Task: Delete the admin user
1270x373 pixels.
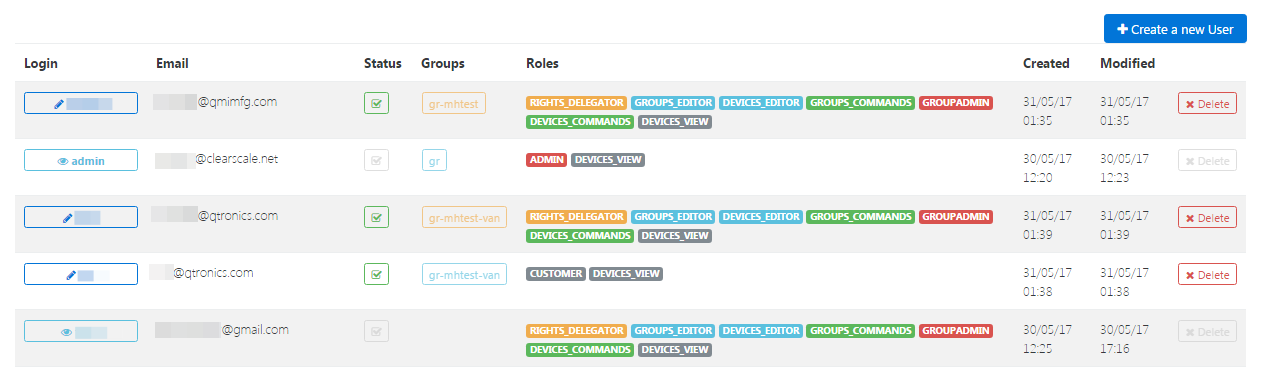Action: pyautogui.click(x=1207, y=161)
